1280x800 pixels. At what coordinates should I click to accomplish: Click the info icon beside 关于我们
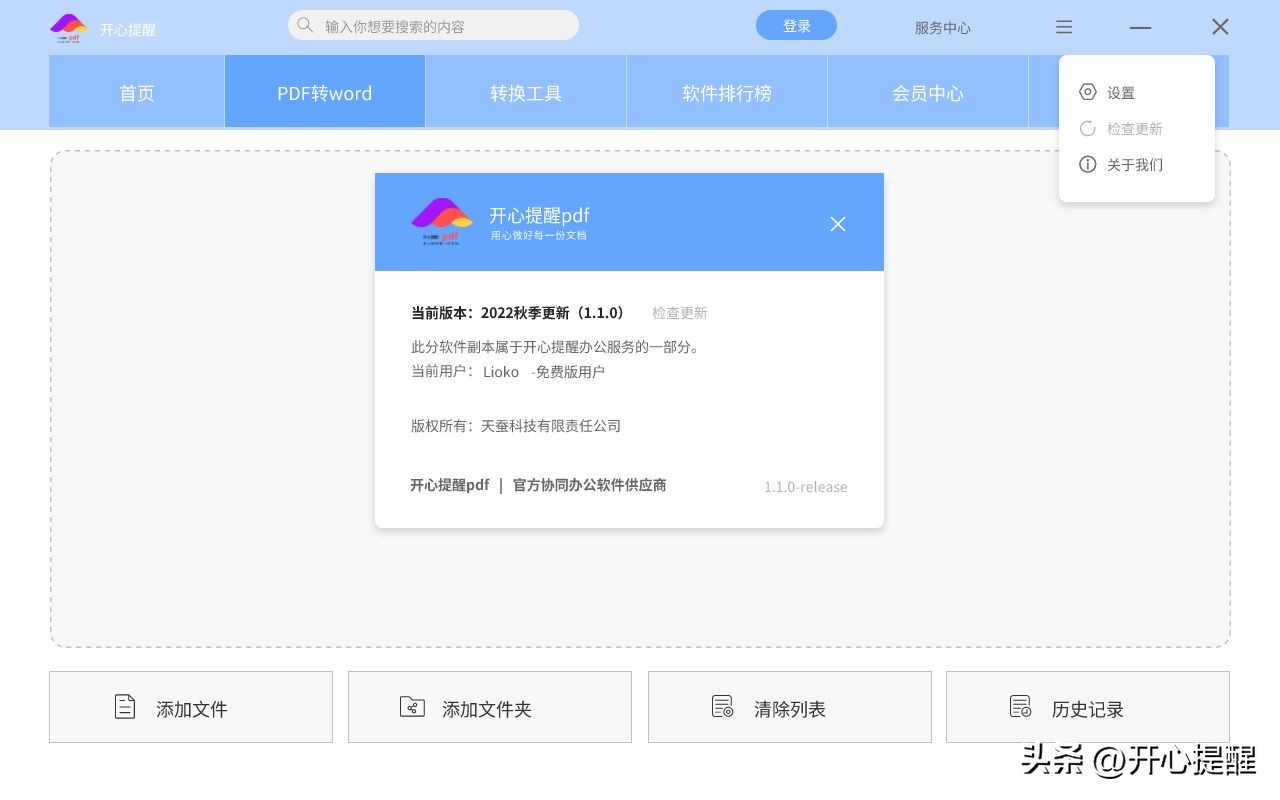(x=1088, y=164)
